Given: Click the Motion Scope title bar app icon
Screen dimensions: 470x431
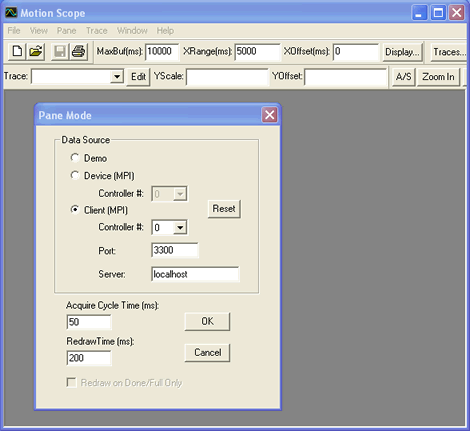Looking at the screenshot, I should click(11, 13).
